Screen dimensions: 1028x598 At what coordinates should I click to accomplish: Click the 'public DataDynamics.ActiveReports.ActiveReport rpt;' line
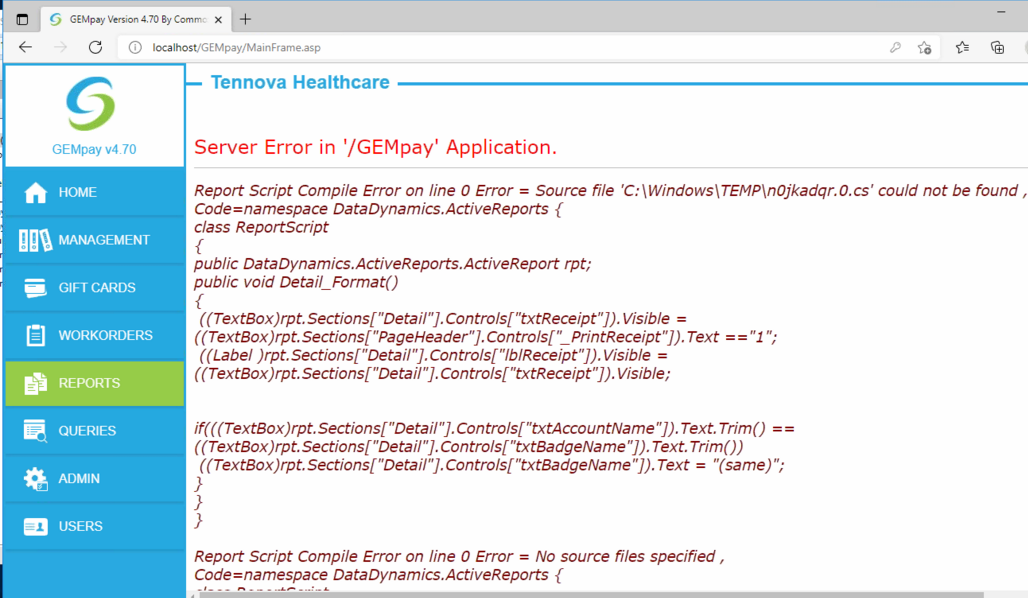coord(393,264)
